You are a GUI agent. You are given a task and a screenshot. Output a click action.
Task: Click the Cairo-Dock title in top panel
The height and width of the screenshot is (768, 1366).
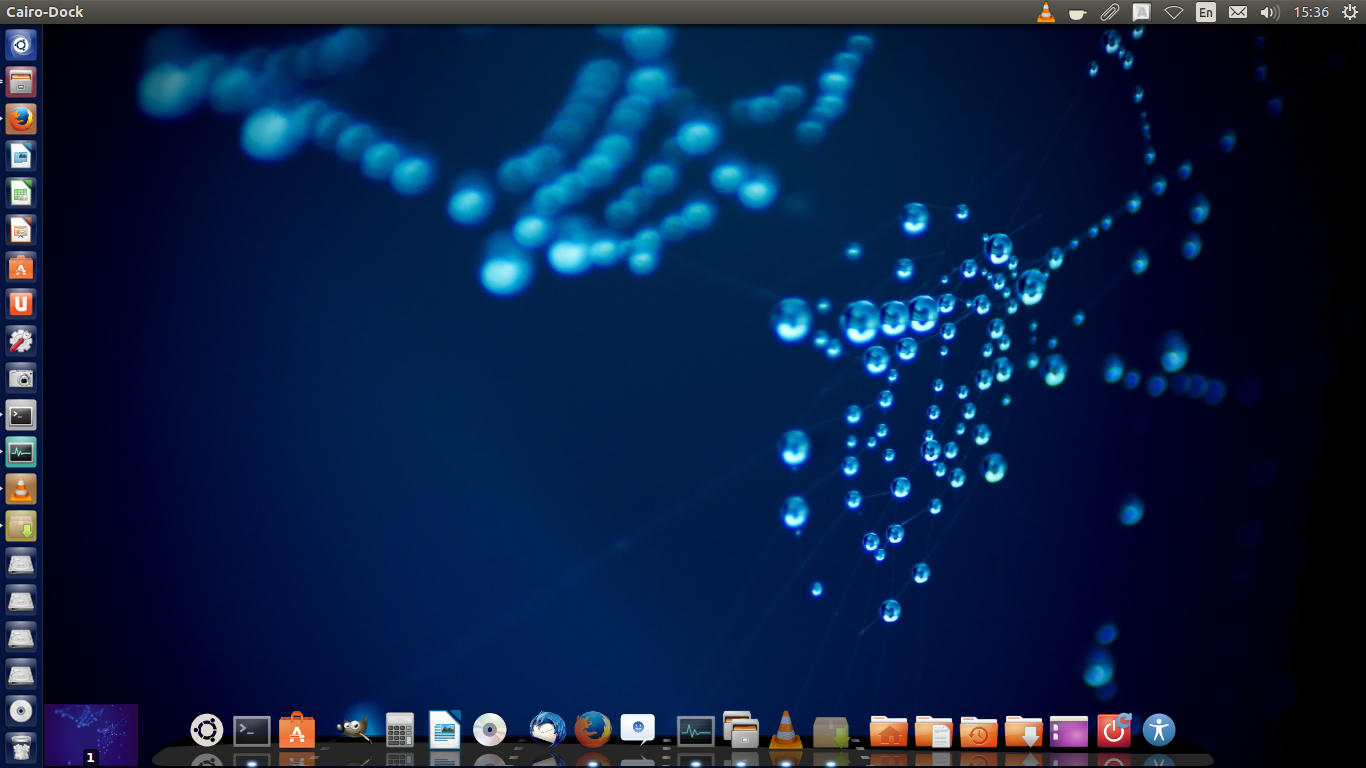click(45, 12)
